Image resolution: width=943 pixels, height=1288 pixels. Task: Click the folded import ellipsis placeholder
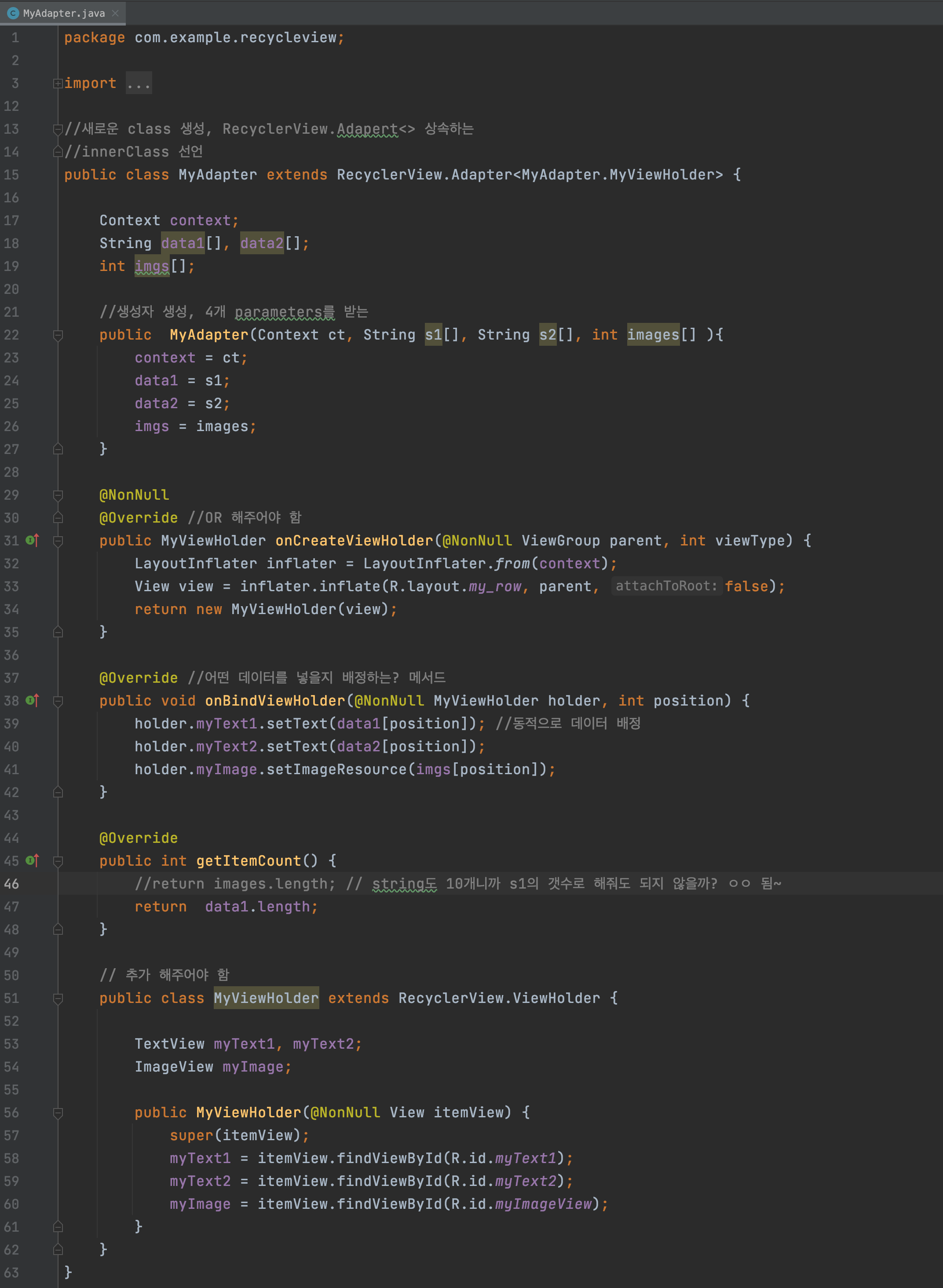(139, 83)
